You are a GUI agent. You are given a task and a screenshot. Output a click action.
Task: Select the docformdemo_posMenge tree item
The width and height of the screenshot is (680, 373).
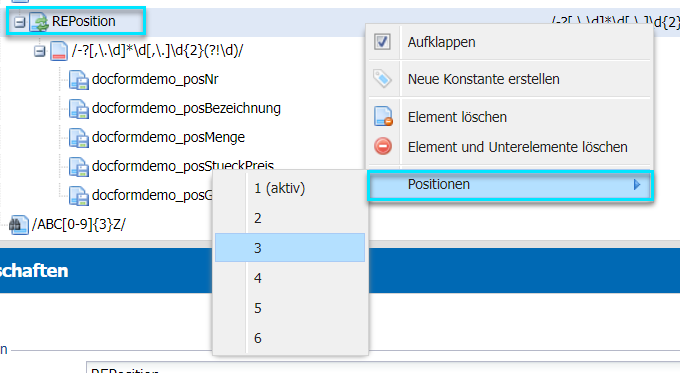pos(168,137)
